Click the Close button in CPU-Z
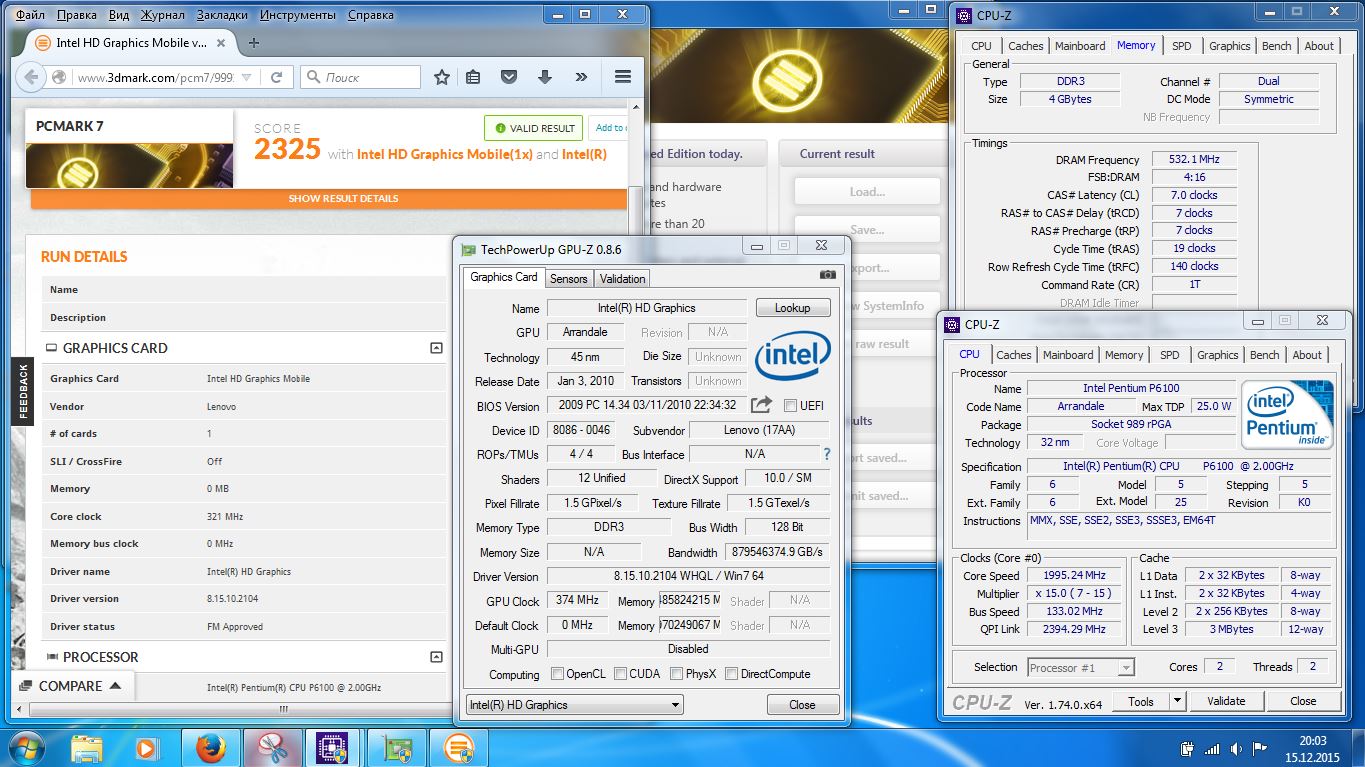The height and width of the screenshot is (767, 1365). point(1303,701)
